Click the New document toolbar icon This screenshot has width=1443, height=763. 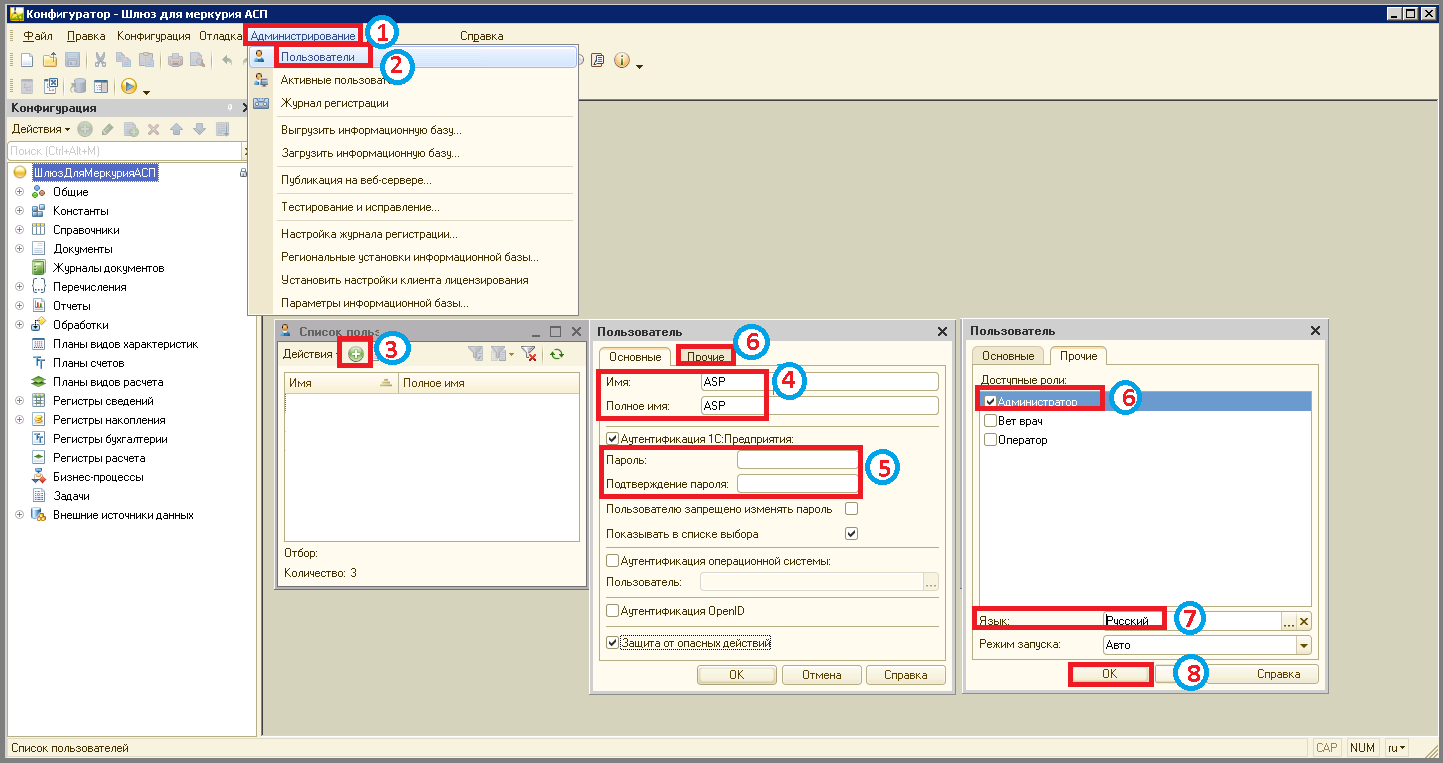pyautogui.click(x=27, y=60)
